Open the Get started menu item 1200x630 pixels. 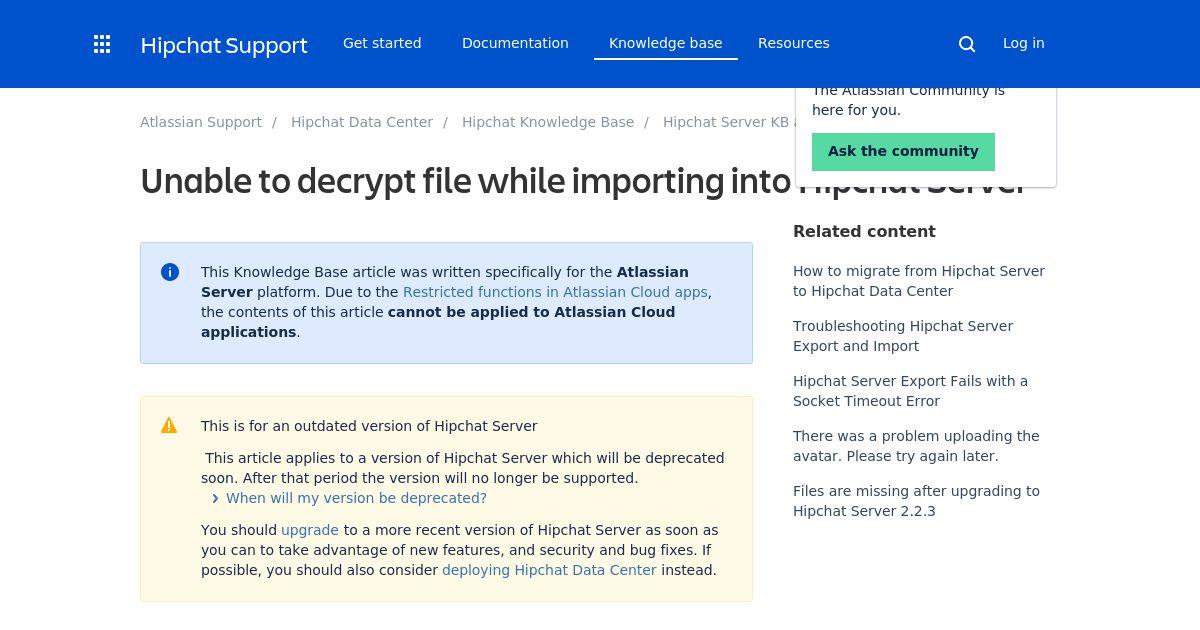pos(382,43)
